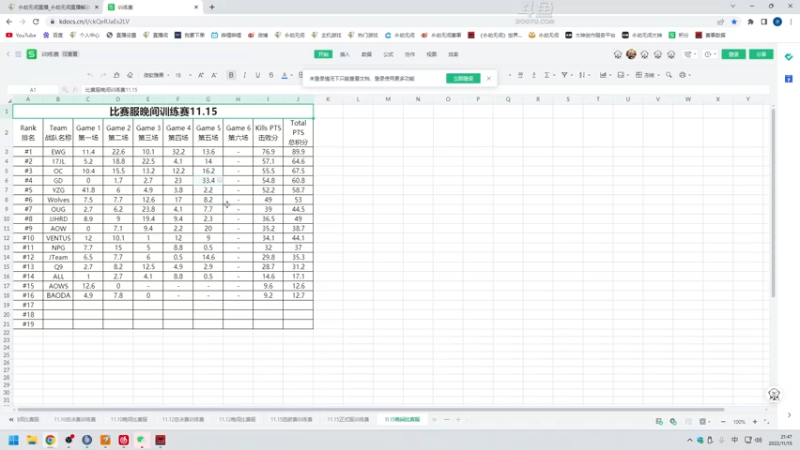Click the green share button at top right
Viewport: 800px width, 450px height.
761,54
